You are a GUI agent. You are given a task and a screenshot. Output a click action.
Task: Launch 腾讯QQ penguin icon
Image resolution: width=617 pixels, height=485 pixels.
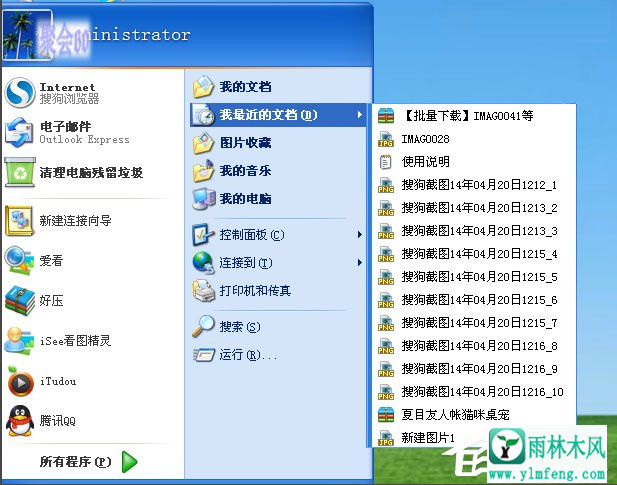[x=19, y=421]
